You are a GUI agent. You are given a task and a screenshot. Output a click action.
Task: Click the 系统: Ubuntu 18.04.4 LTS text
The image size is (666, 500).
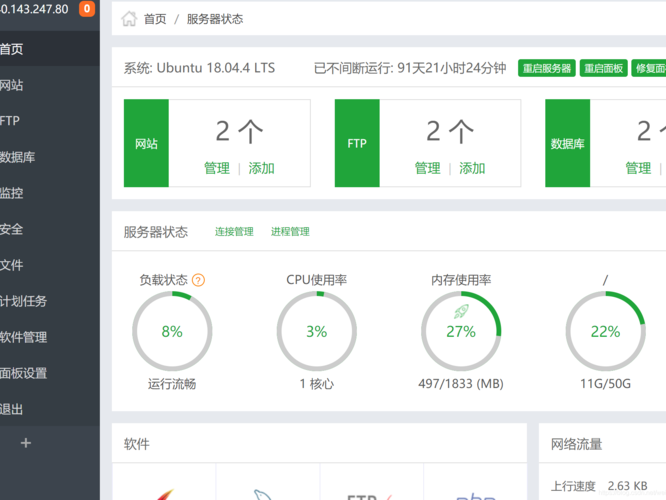point(199,68)
